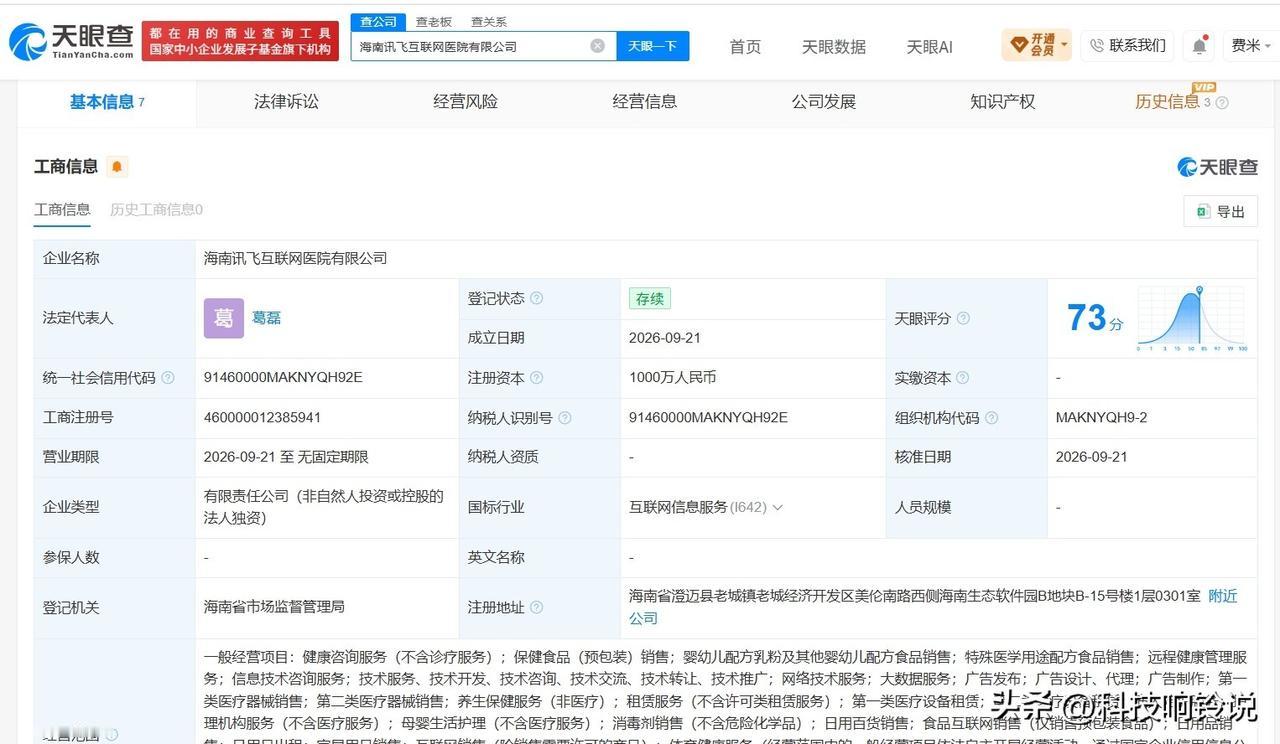Click the 导出 export button
Viewport: 1280px width, 744px height.
point(1220,212)
